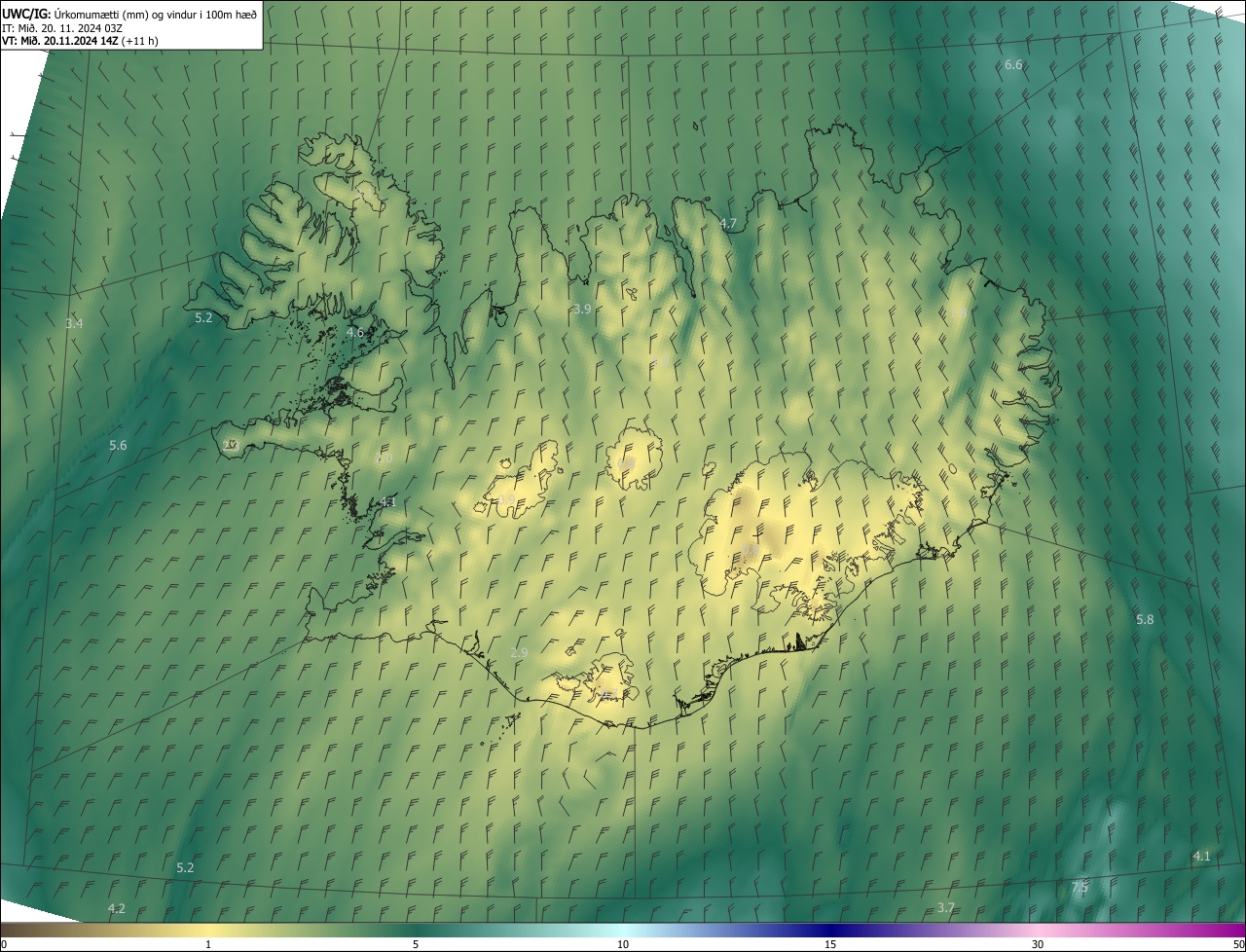Click the 3.4 value label in the western ocean
Viewport: 1246px width, 952px height.
click(74, 323)
